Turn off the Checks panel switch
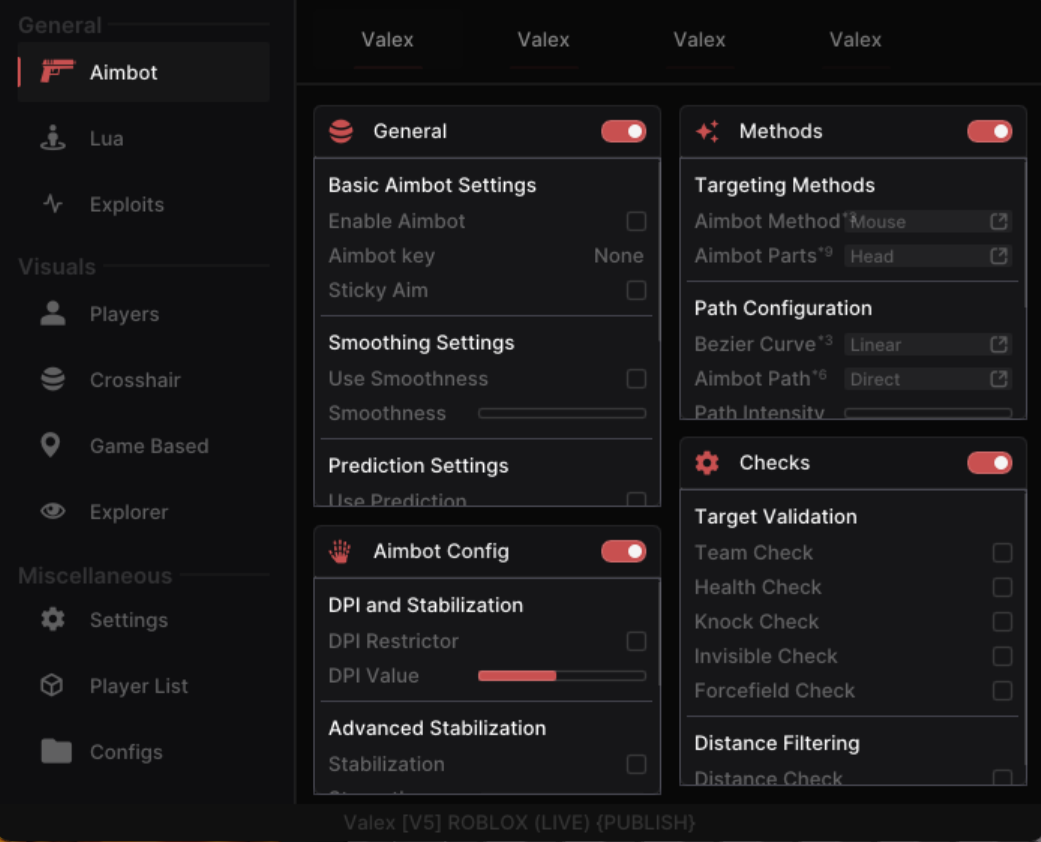The height and width of the screenshot is (842, 1041). 989,463
